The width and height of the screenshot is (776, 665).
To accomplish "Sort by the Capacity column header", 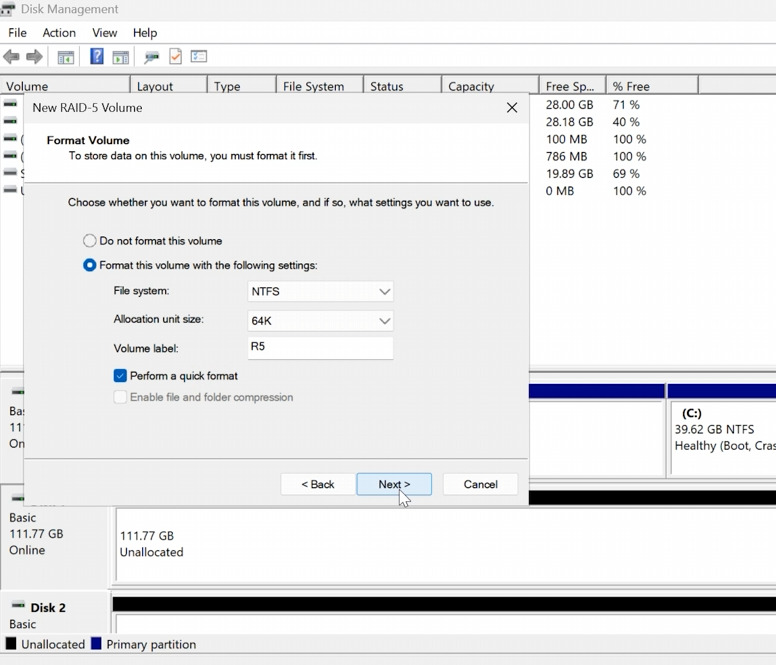I will point(490,86).
